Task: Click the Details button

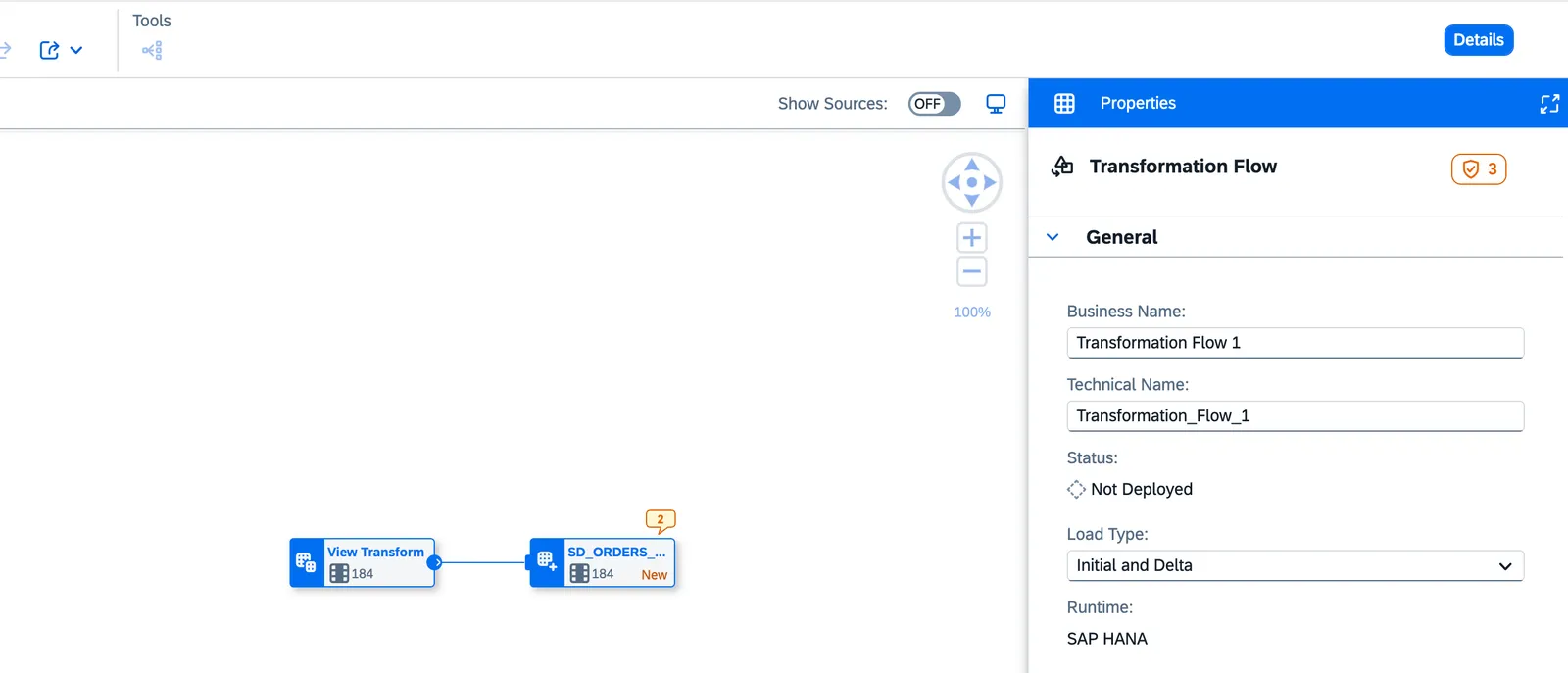Action: [1478, 40]
